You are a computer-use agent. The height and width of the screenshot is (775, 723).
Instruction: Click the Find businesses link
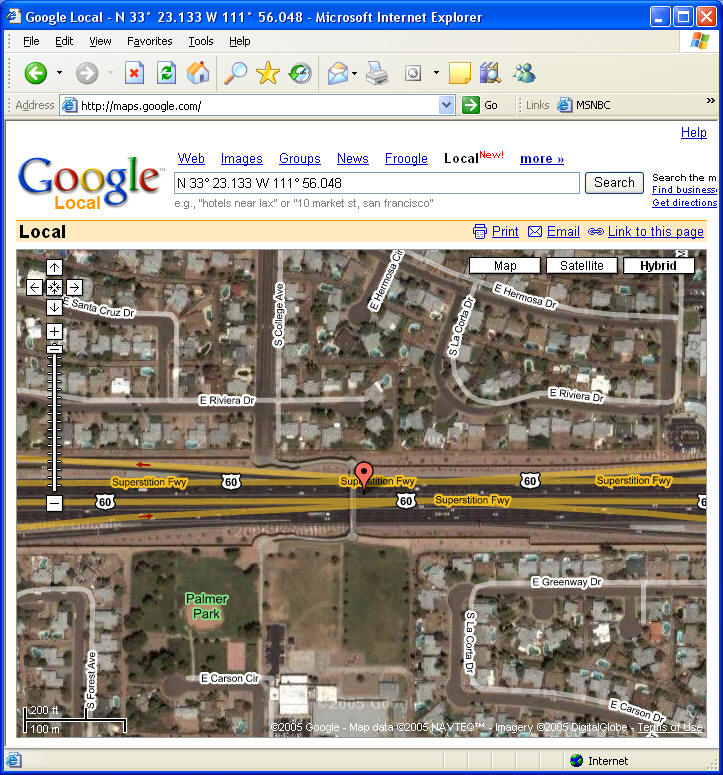684,190
